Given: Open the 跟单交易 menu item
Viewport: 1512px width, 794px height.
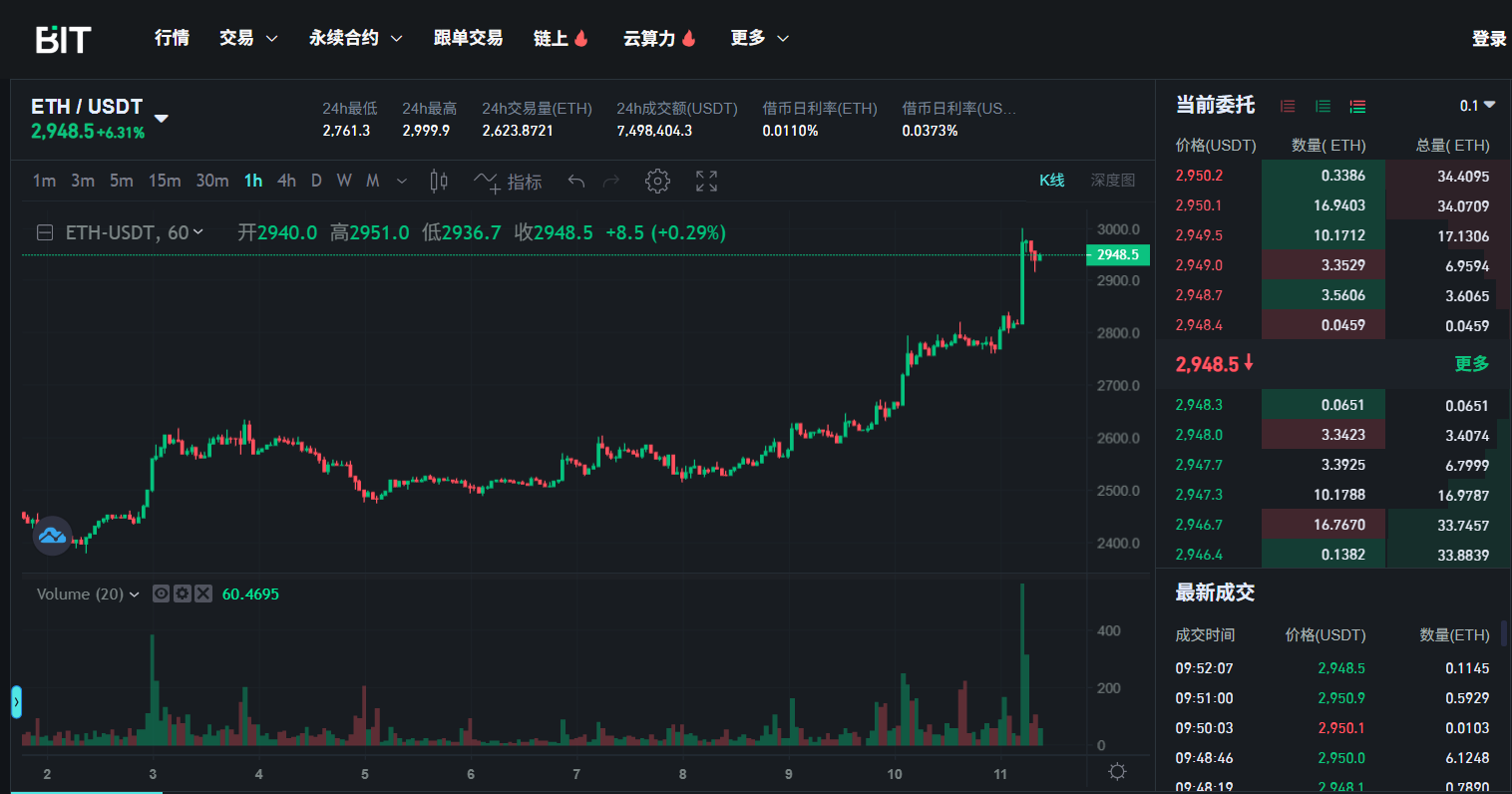Looking at the screenshot, I should click(x=468, y=38).
